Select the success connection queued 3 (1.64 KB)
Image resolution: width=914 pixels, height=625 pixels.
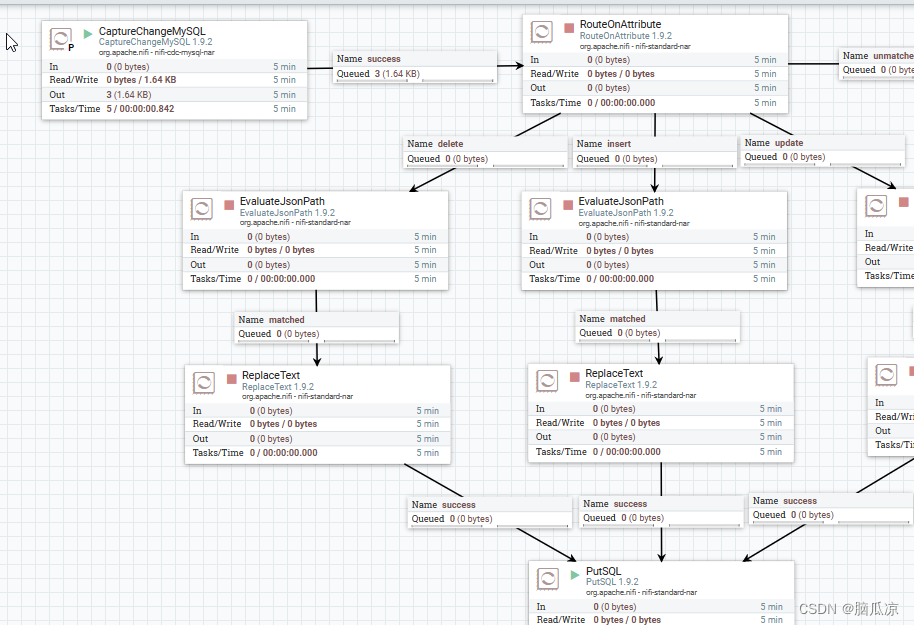(416, 67)
